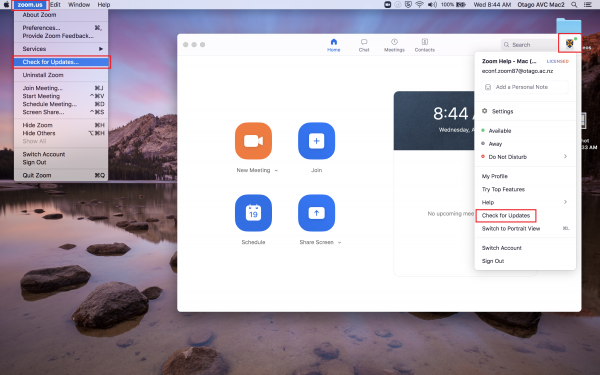Viewport: 600px width, 375px height.
Task: Click the Zoom camera icon in menu bar
Action: click(x=387, y=5)
